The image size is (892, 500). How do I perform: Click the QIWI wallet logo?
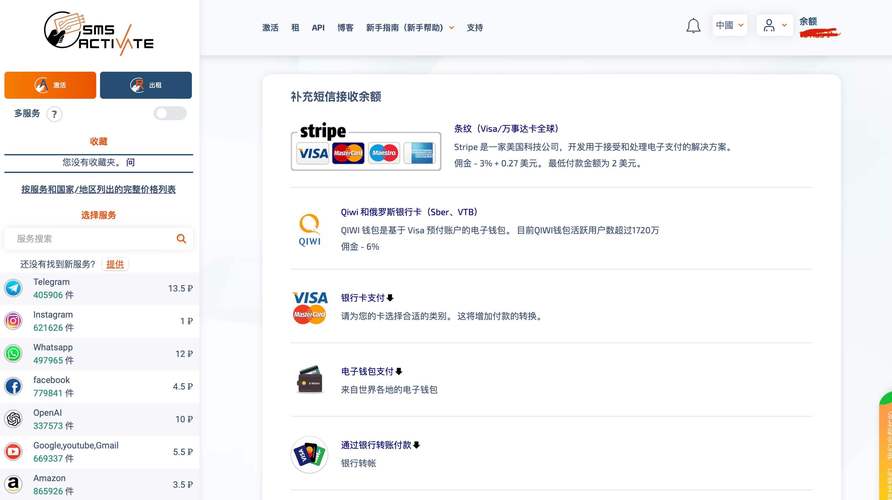[x=309, y=229]
